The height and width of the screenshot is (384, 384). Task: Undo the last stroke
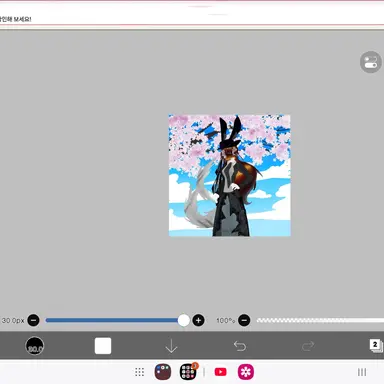(x=240, y=346)
